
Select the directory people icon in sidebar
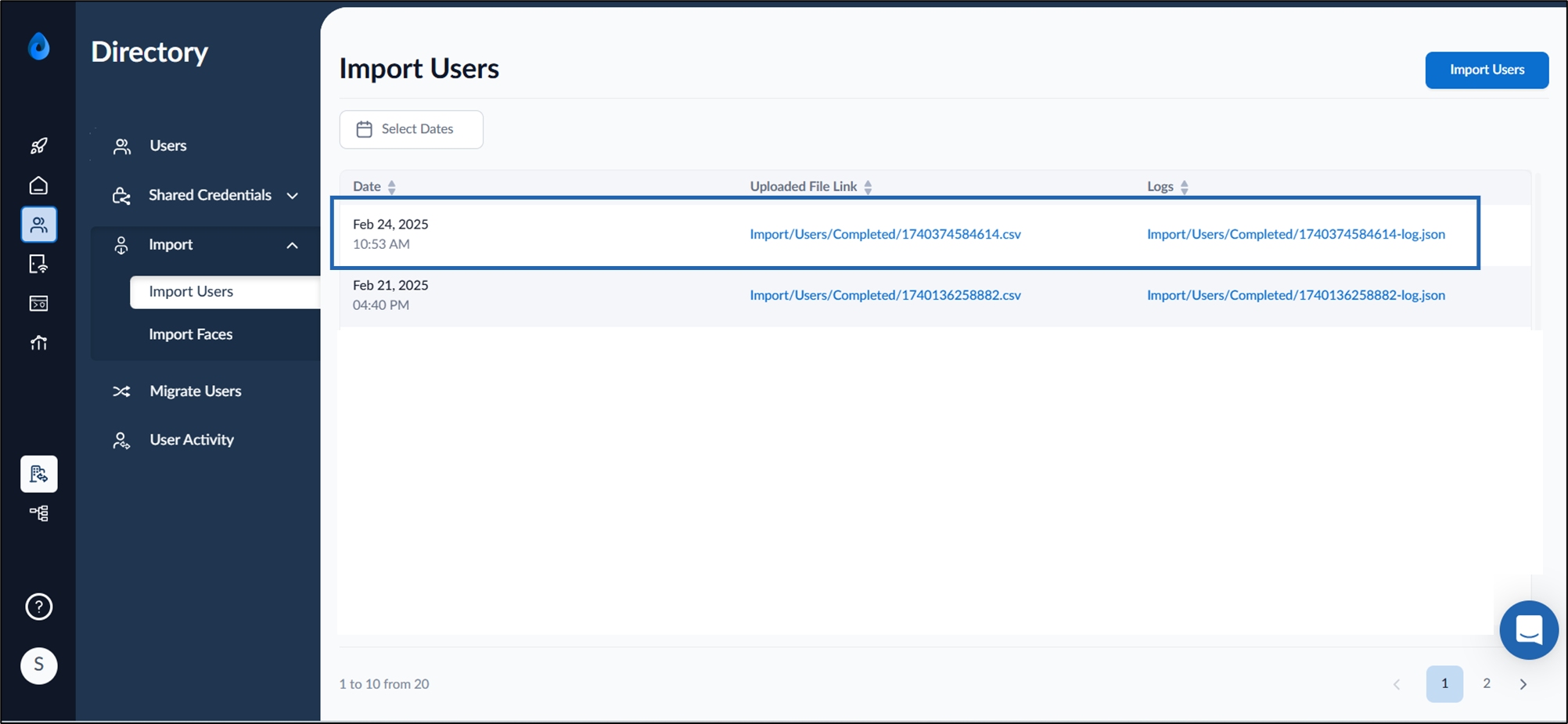point(38,225)
